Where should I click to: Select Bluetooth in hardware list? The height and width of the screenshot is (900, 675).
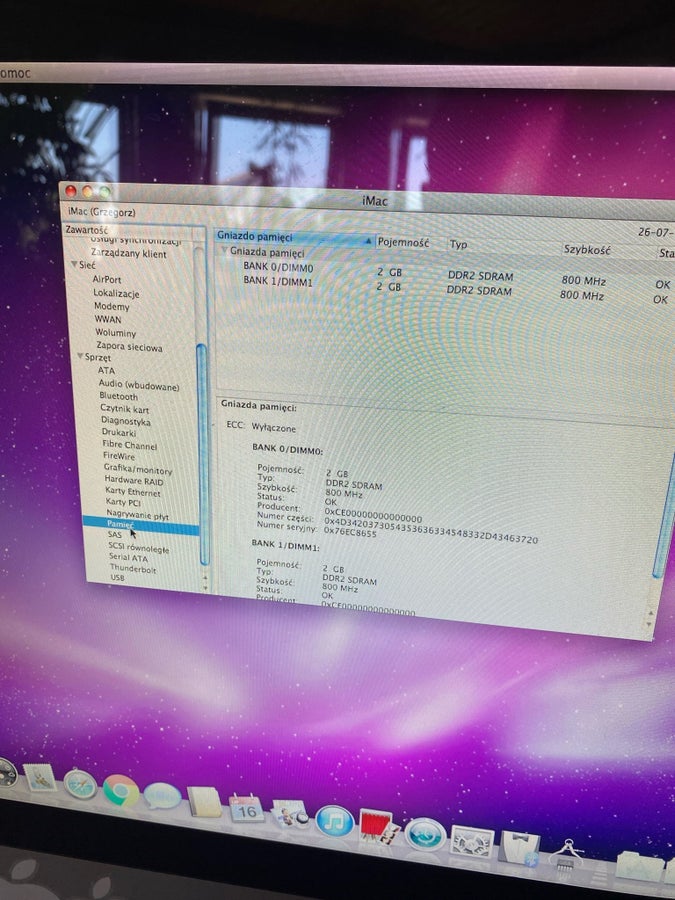tap(118, 396)
